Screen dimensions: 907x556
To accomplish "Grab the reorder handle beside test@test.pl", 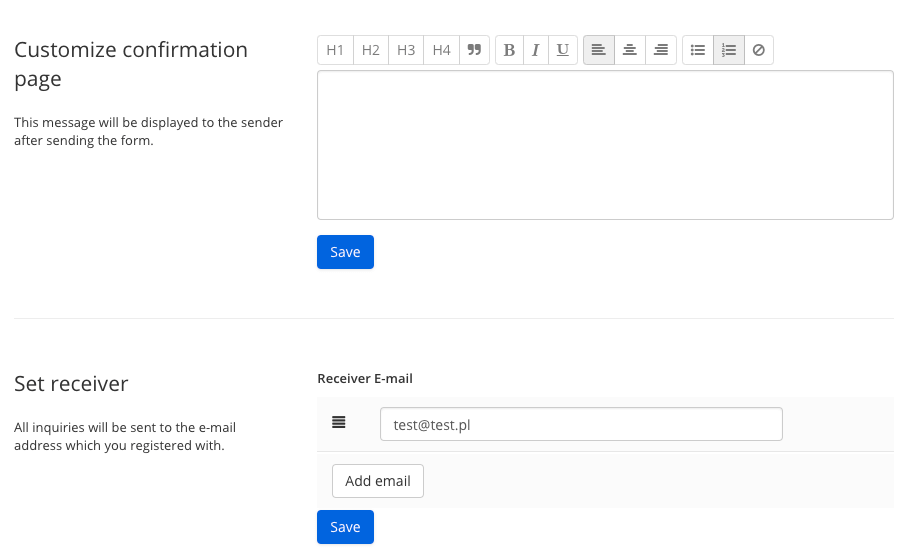I will coord(338,422).
